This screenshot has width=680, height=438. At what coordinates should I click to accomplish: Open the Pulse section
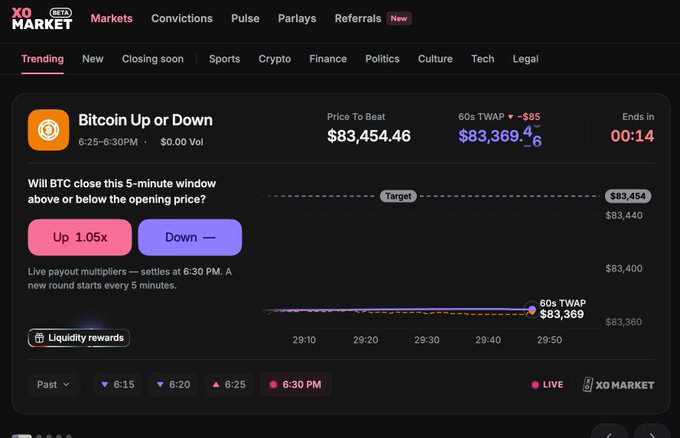pyautogui.click(x=245, y=18)
